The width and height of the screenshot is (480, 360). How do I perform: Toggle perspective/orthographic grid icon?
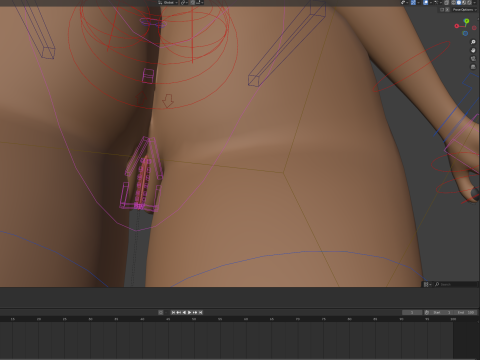coord(473,67)
